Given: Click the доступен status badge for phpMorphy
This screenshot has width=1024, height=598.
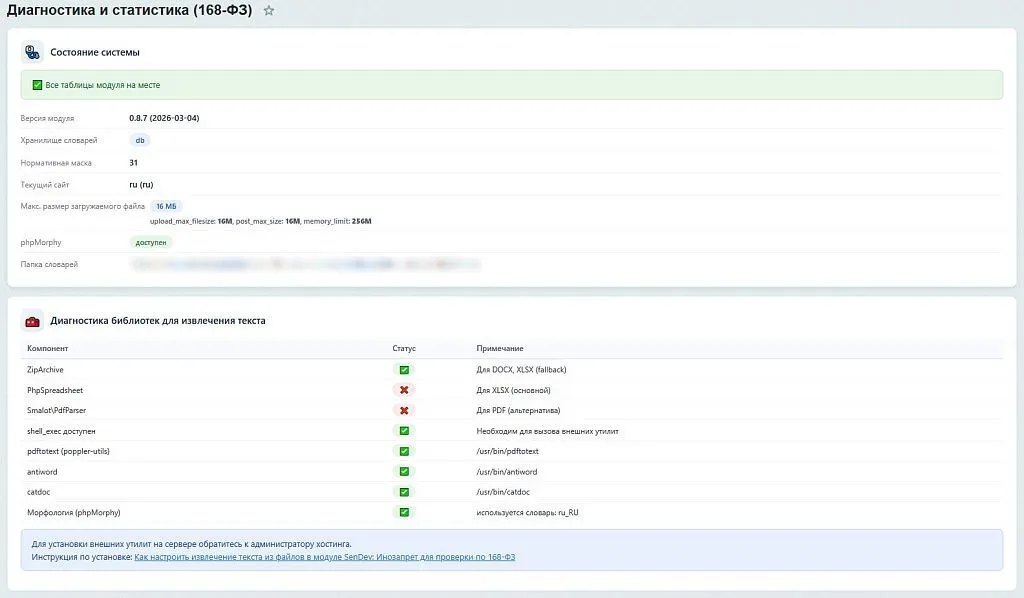Looking at the screenshot, I should pos(151,242).
